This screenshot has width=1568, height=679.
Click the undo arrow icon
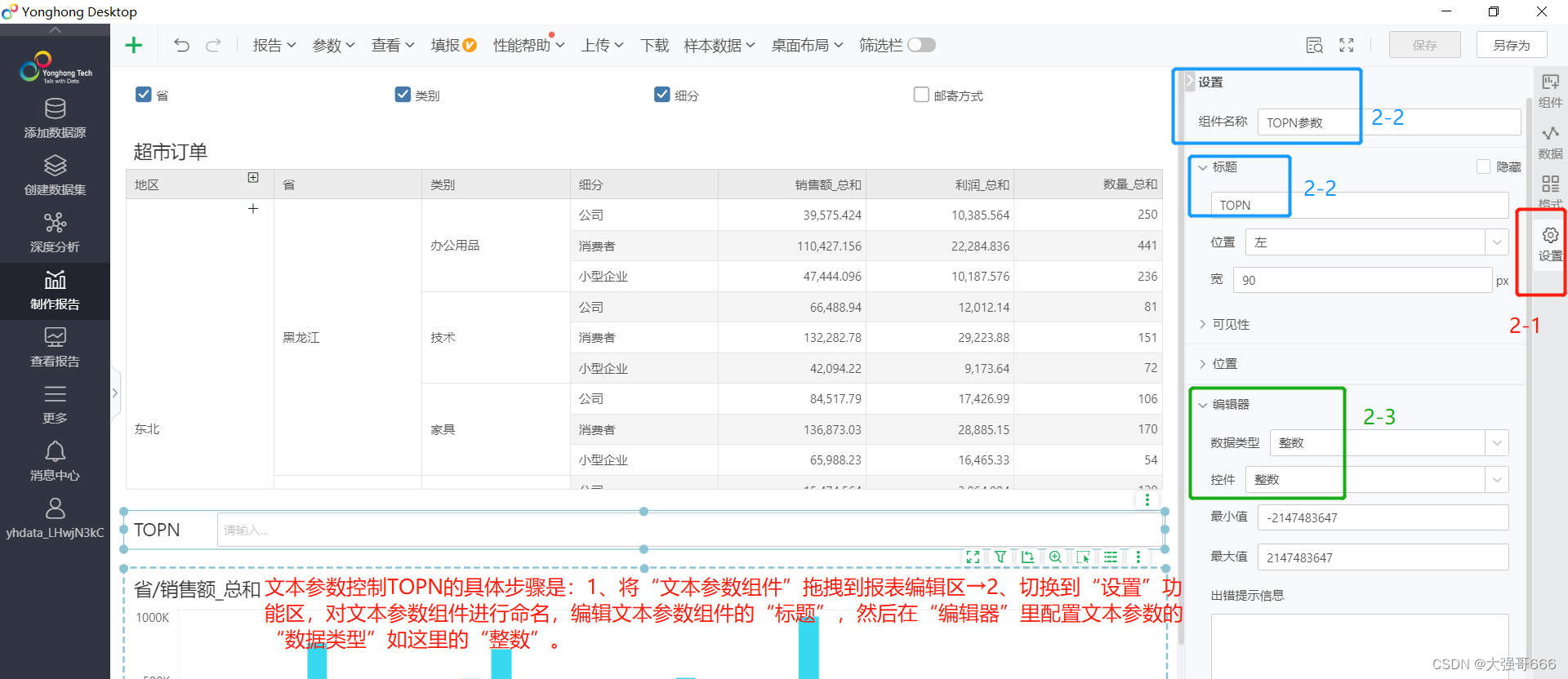181,45
